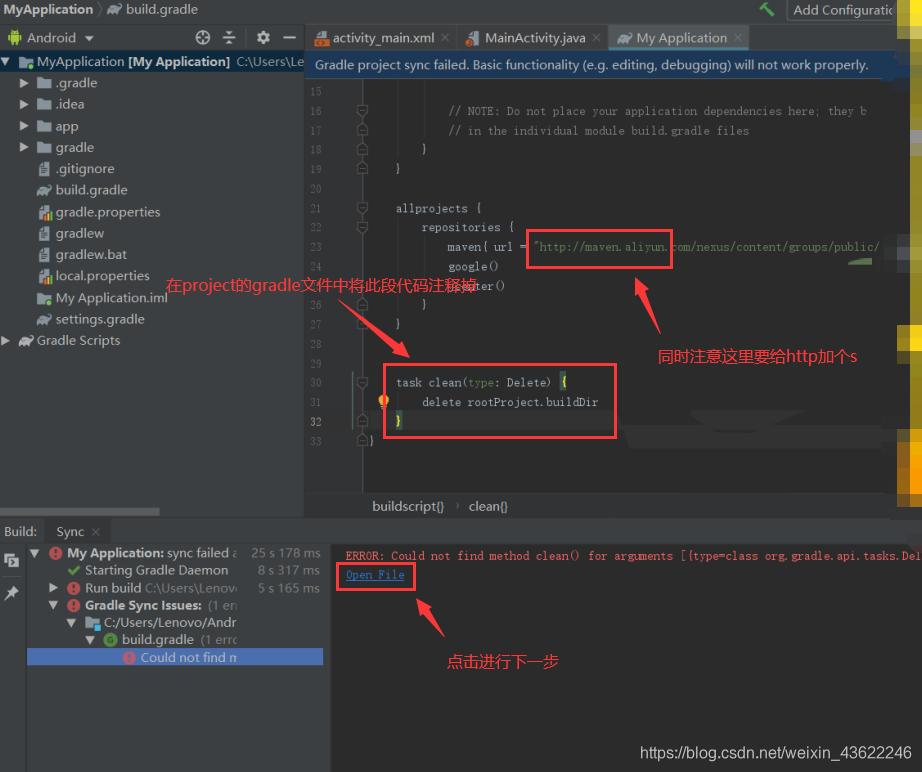Hide the Project panel with minimize icon
Viewport: 922px width, 772px height.
click(287, 37)
